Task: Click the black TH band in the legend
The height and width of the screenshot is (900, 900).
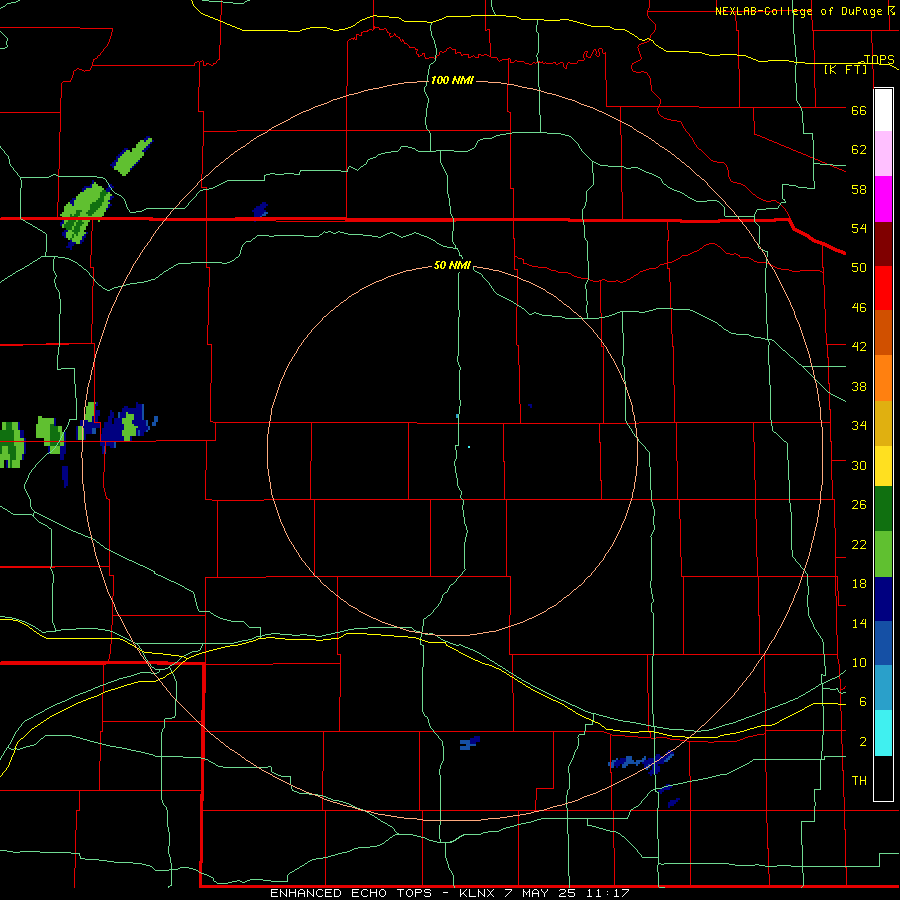Action: click(883, 777)
